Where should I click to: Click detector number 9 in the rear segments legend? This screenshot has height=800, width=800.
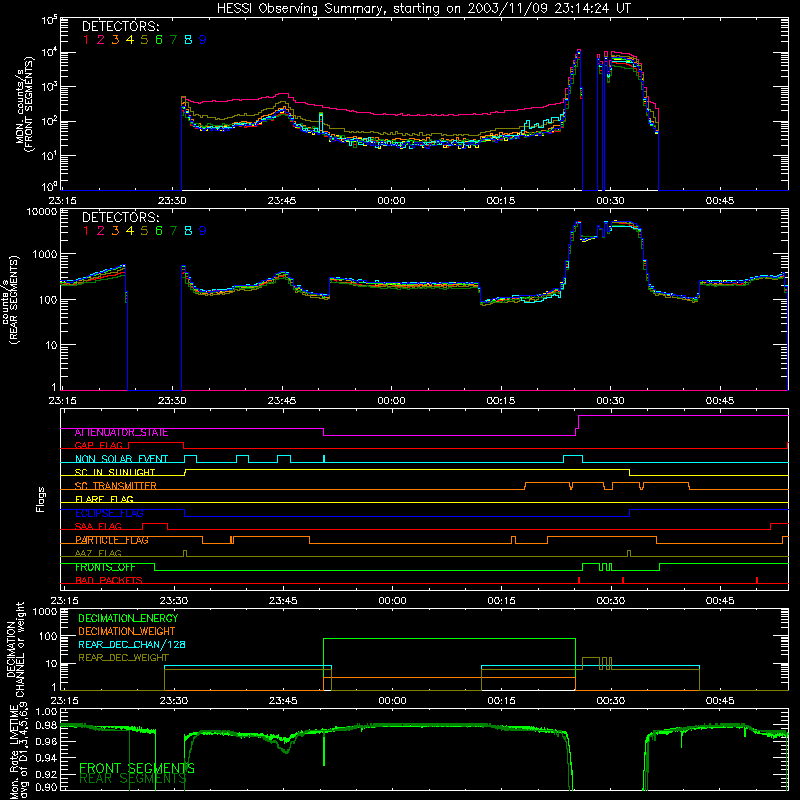coord(203,231)
